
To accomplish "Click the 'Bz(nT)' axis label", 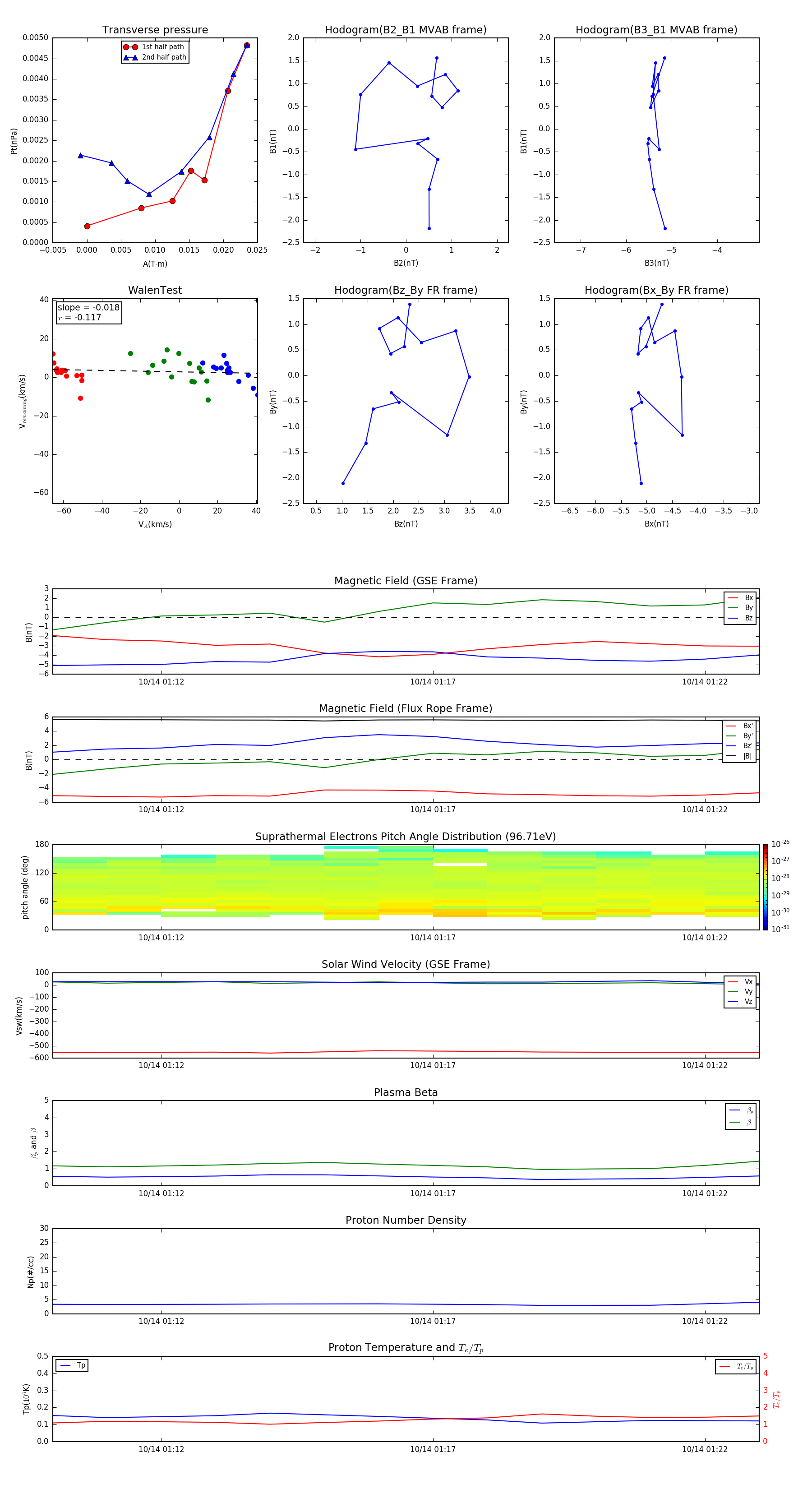I will point(406,524).
